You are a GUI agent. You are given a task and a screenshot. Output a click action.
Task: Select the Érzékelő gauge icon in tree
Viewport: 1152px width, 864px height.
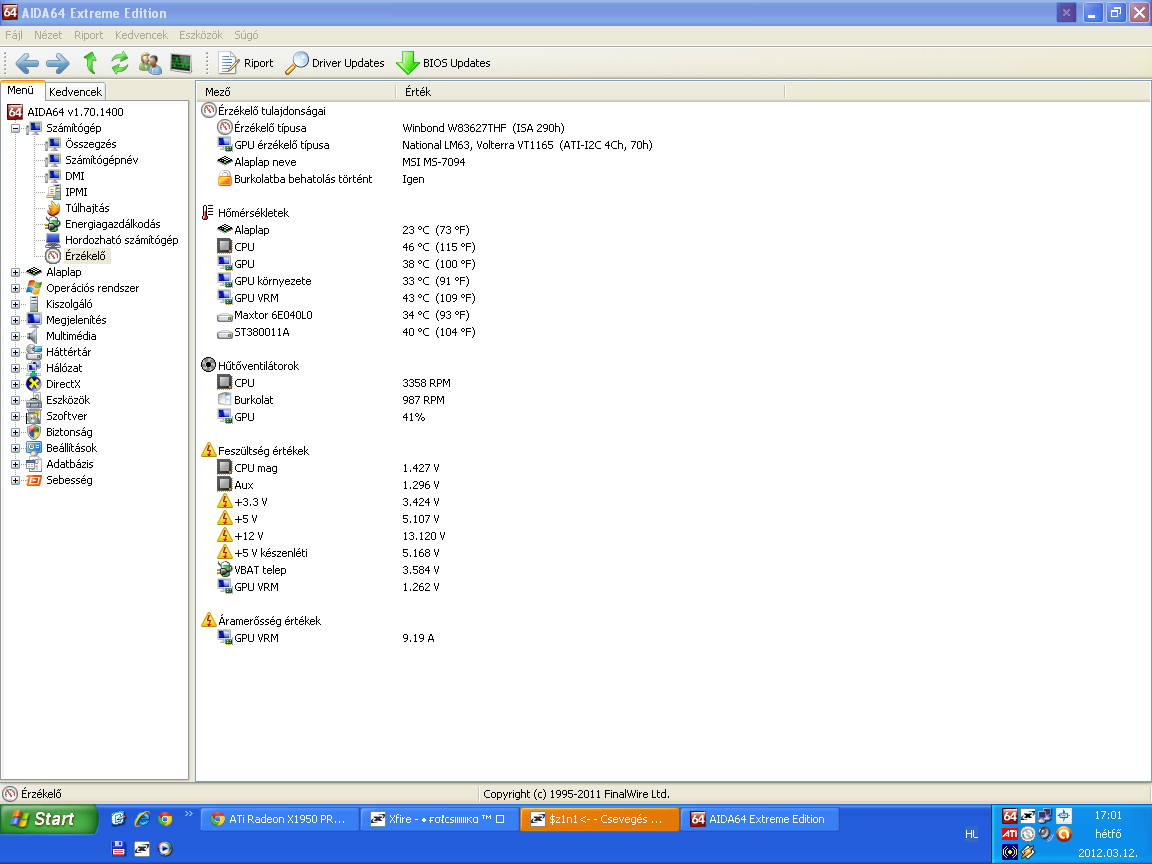(53, 256)
